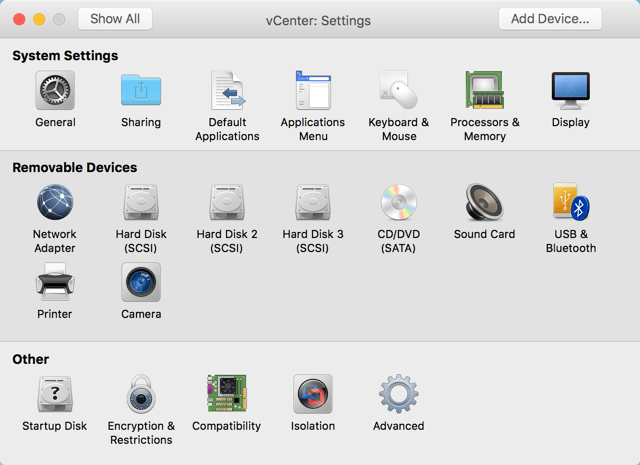Open Sharing settings folder icon
Viewport: 640px width, 465px height.
(x=141, y=91)
